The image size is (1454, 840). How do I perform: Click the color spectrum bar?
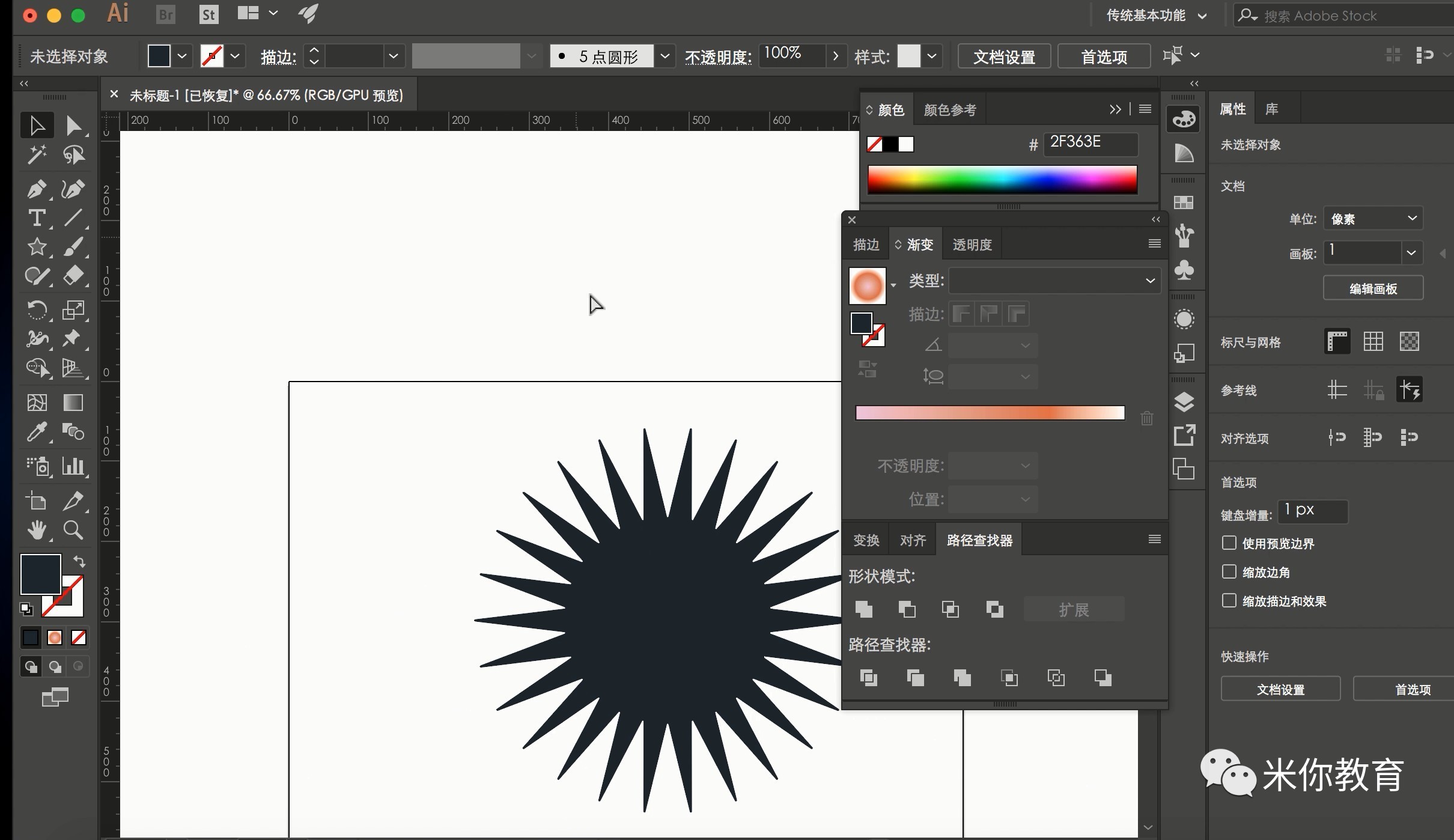pos(1002,180)
